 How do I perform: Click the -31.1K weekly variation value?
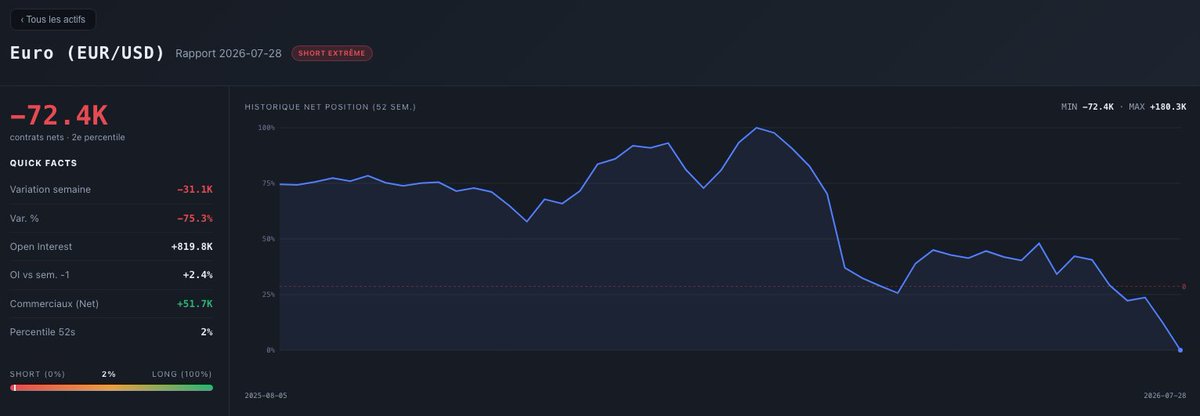(x=194, y=189)
